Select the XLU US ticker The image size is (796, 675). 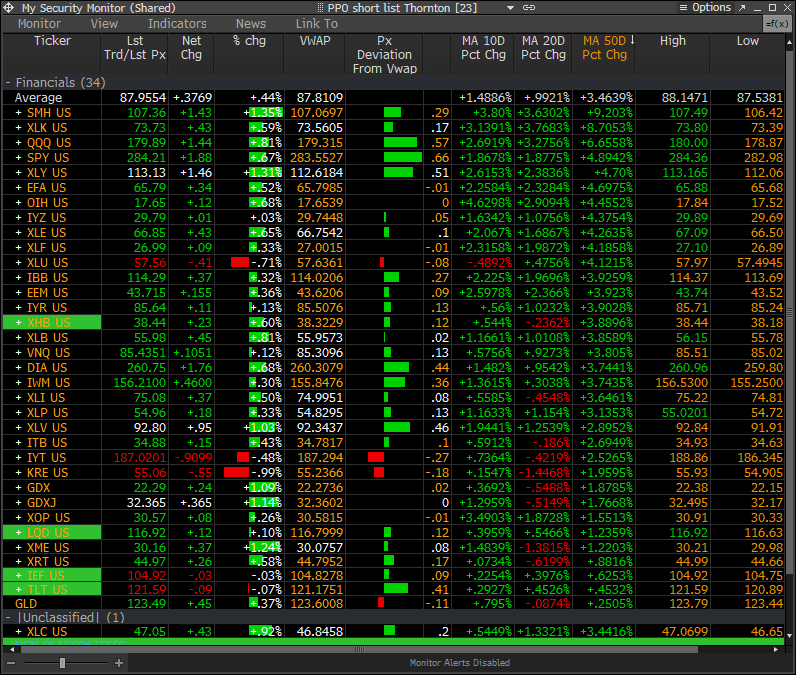click(47, 263)
